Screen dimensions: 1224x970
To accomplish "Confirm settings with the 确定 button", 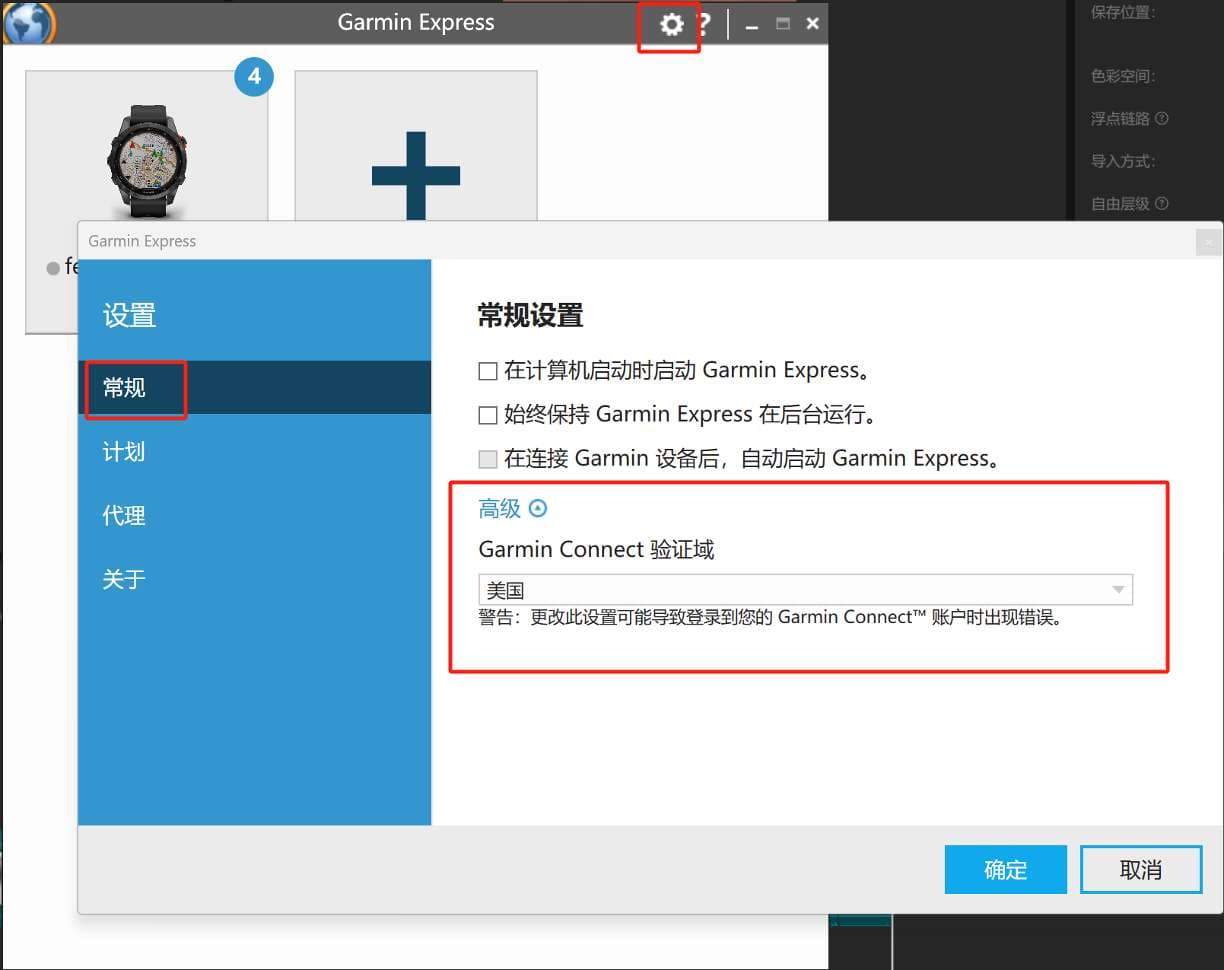I will click(x=1005, y=870).
